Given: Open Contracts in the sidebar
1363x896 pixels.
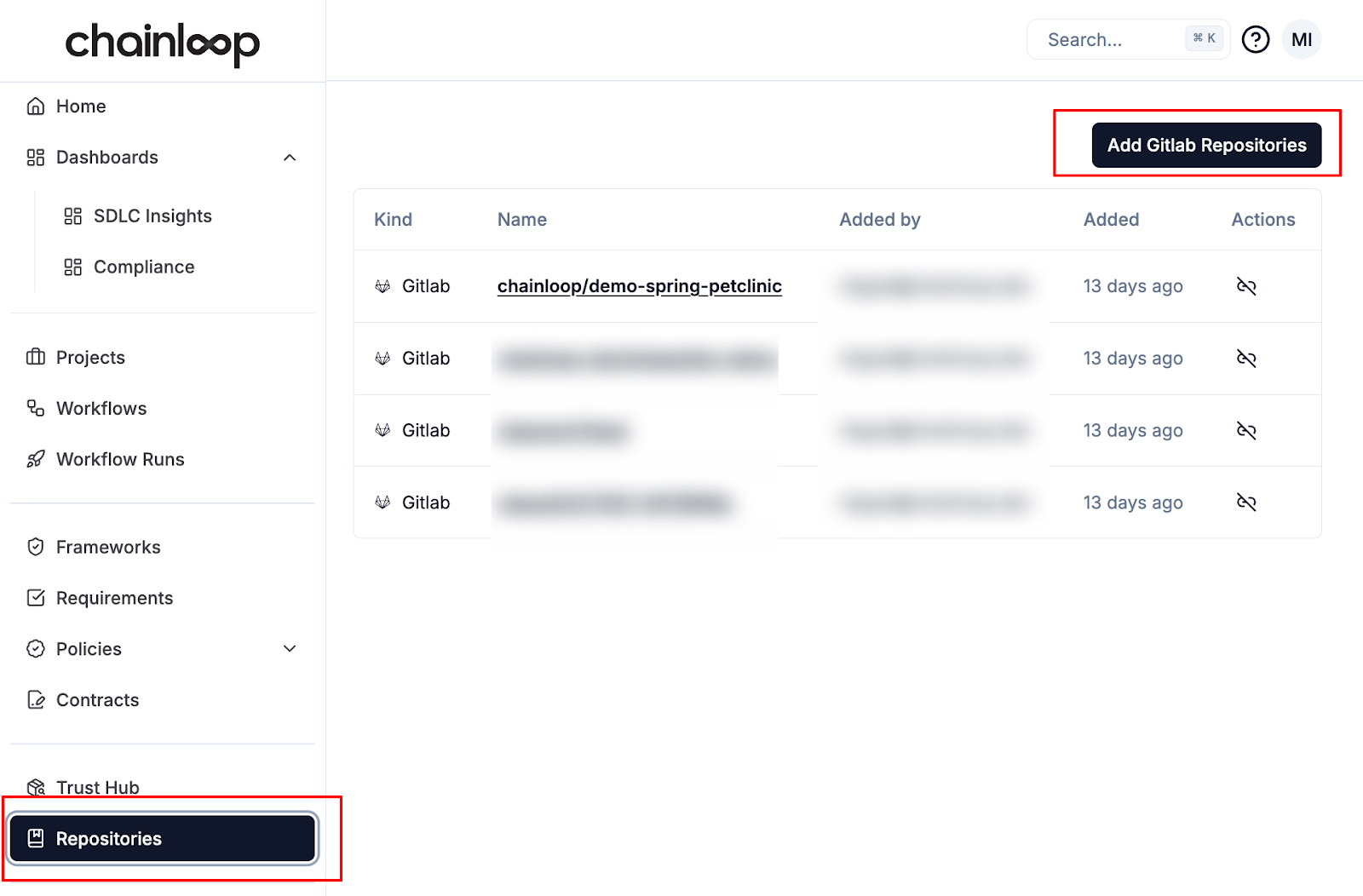Looking at the screenshot, I should [x=97, y=700].
